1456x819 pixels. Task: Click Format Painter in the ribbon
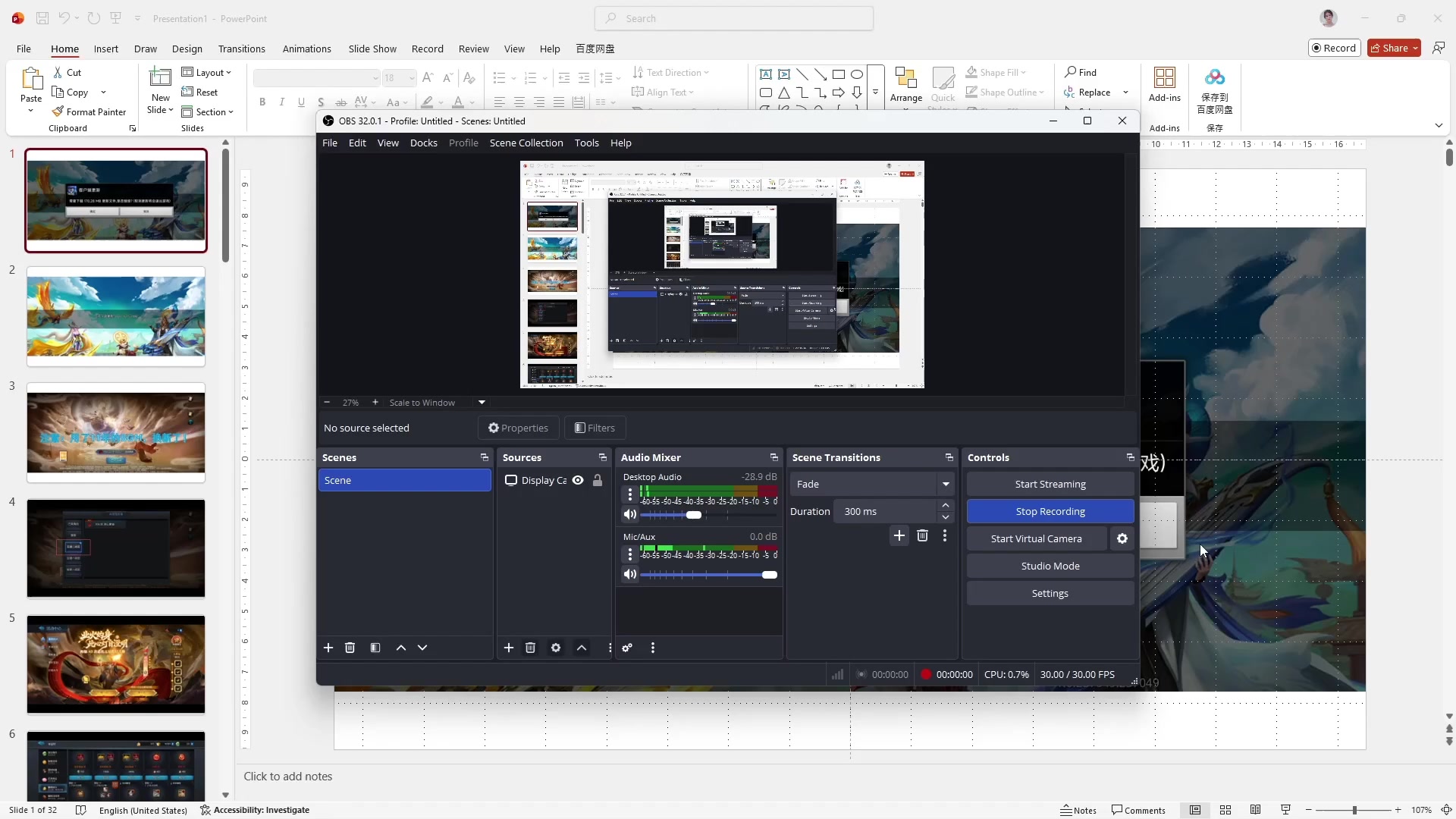(x=89, y=111)
